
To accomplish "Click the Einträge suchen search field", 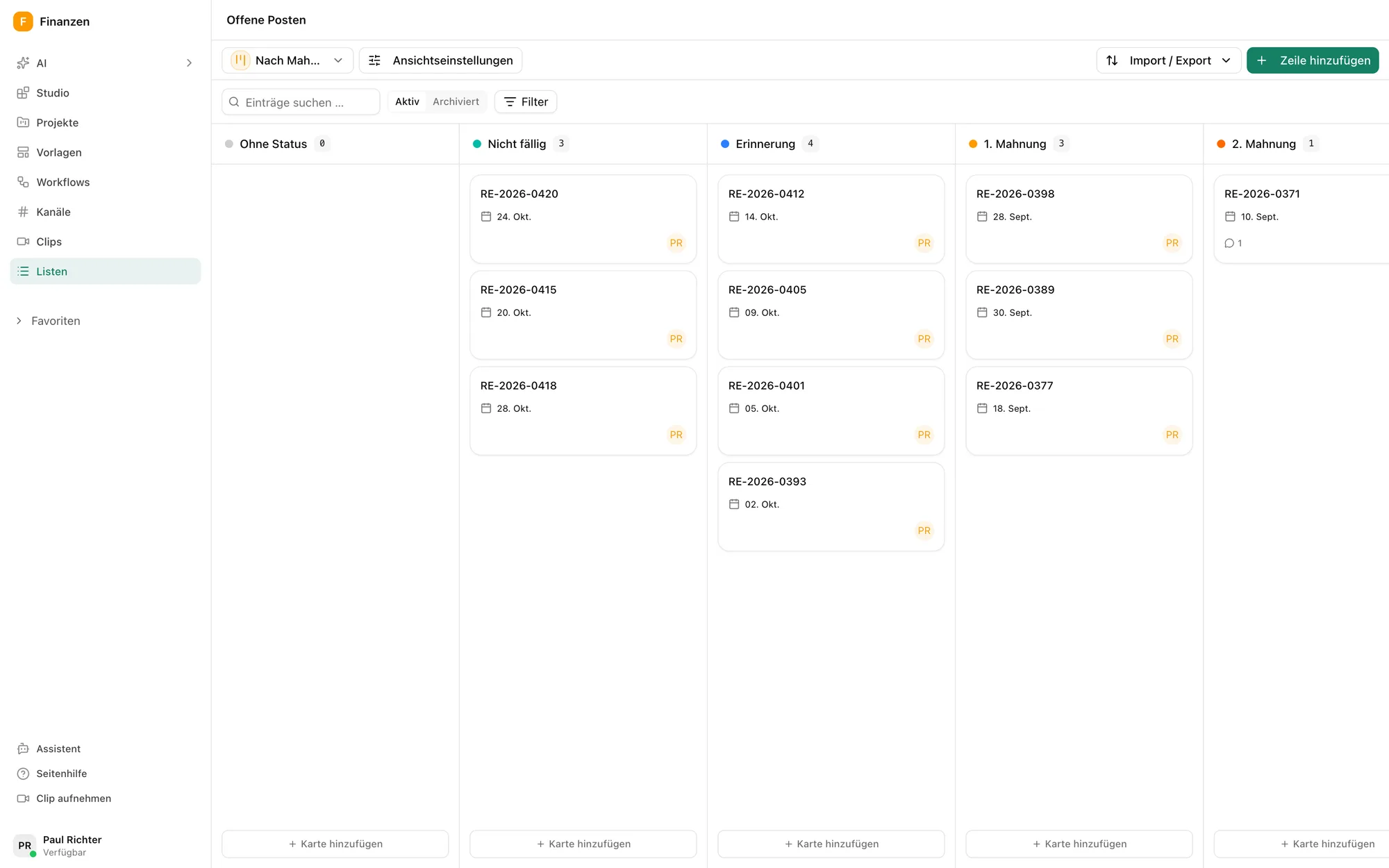I will tap(301, 102).
